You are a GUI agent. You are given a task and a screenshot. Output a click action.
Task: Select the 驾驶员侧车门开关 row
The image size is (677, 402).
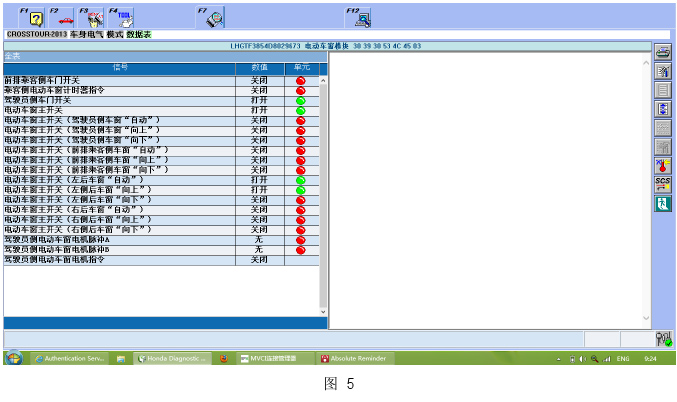click(161, 101)
